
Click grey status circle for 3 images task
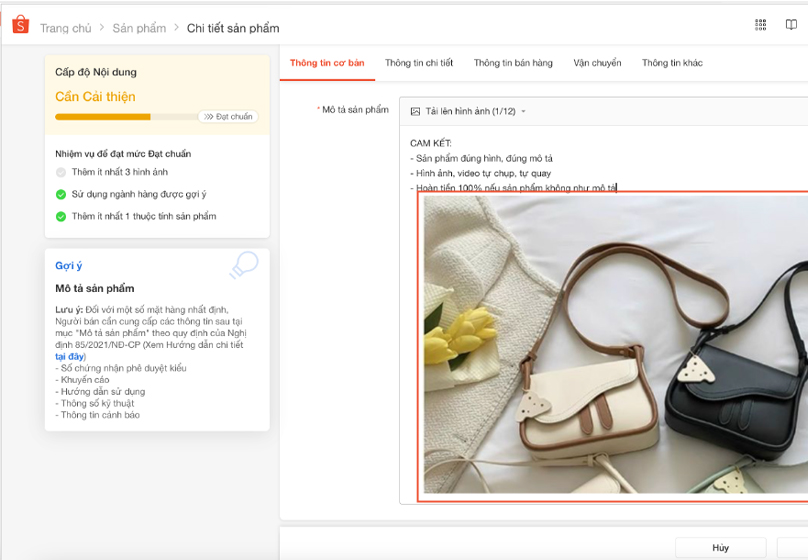(61, 172)
